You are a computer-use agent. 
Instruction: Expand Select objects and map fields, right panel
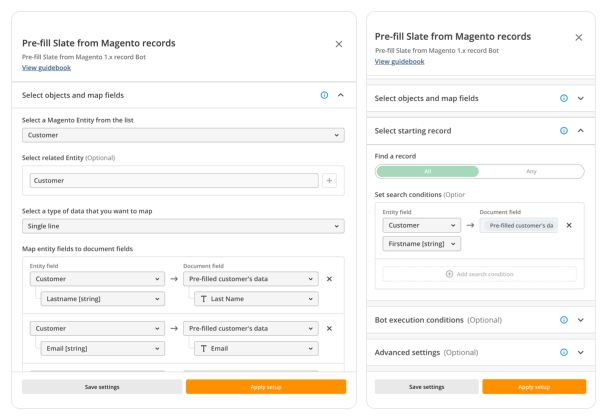(x=580, y=99)
